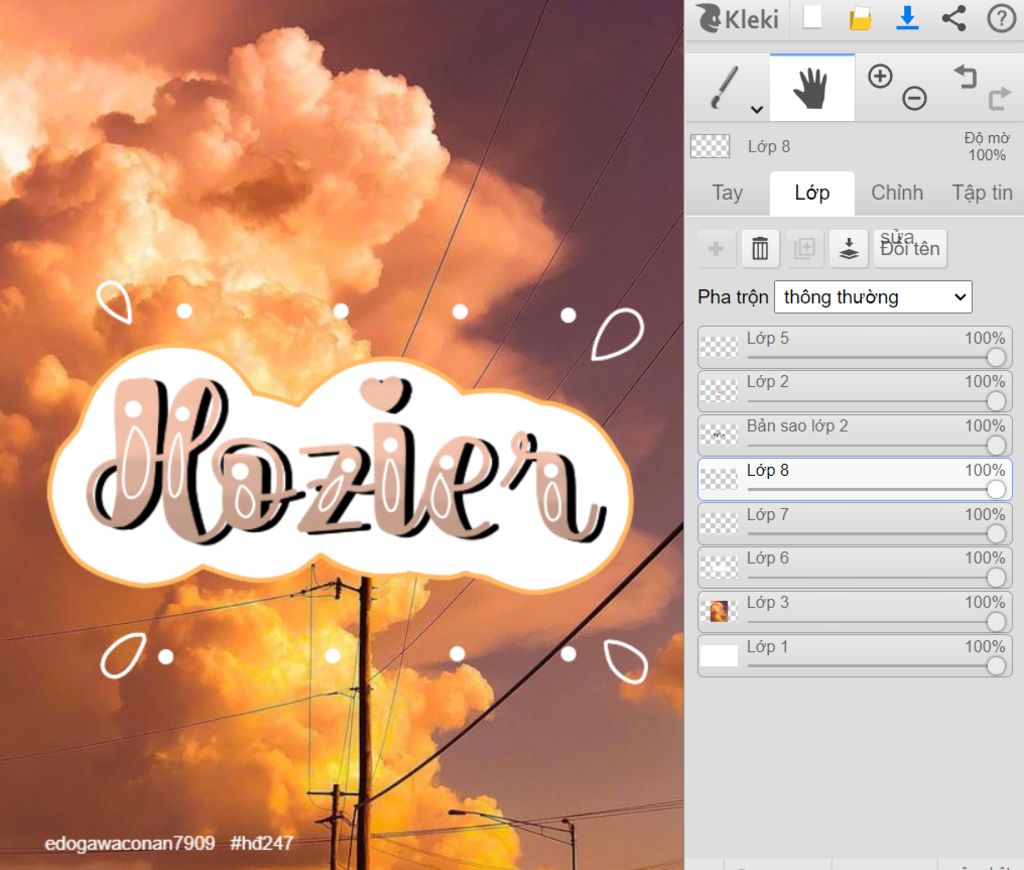This screenshot has width=1024, height=870.
Task: Select the Lớp 2 layer
Action: 855,391
